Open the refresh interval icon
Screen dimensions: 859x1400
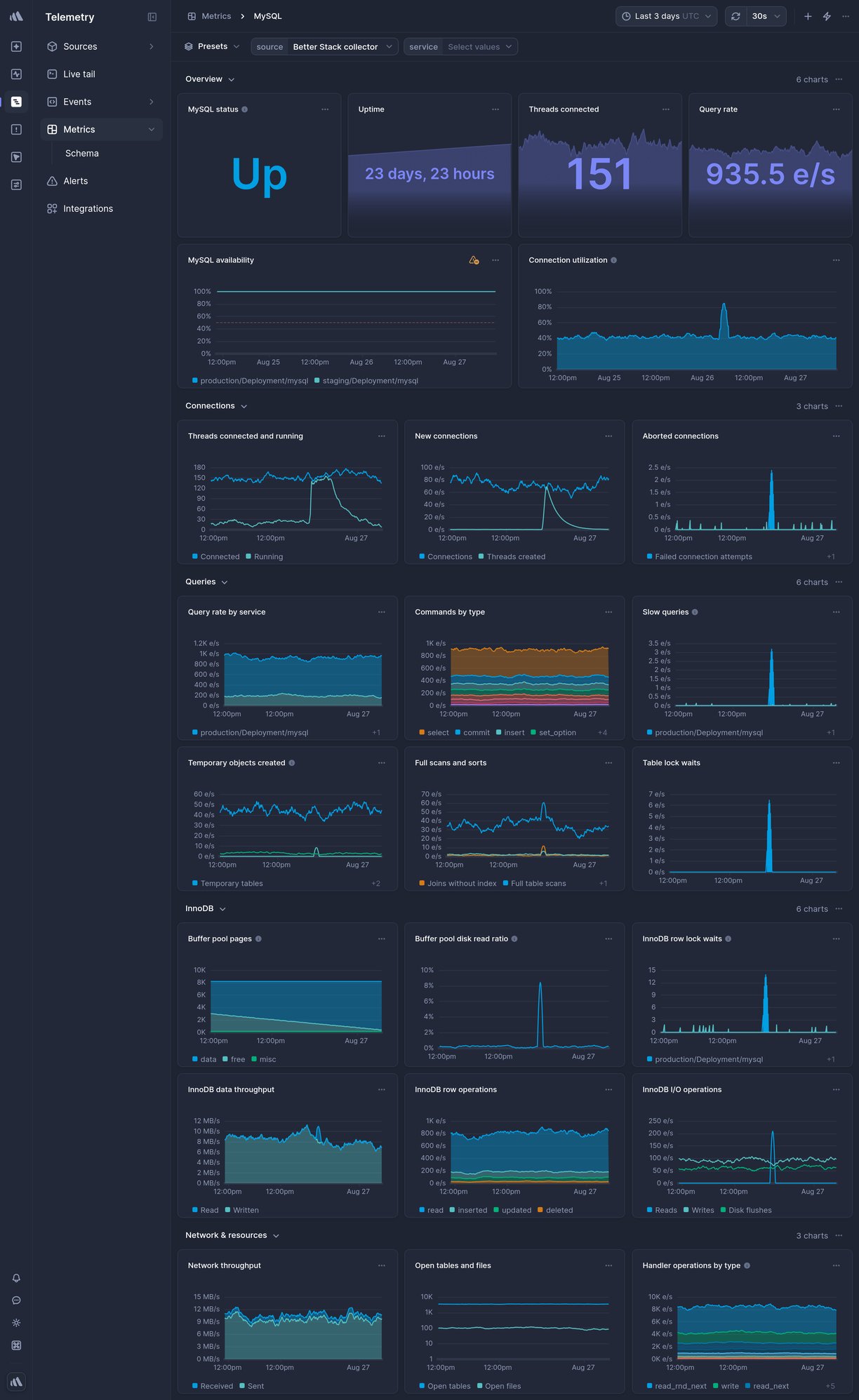735,16
